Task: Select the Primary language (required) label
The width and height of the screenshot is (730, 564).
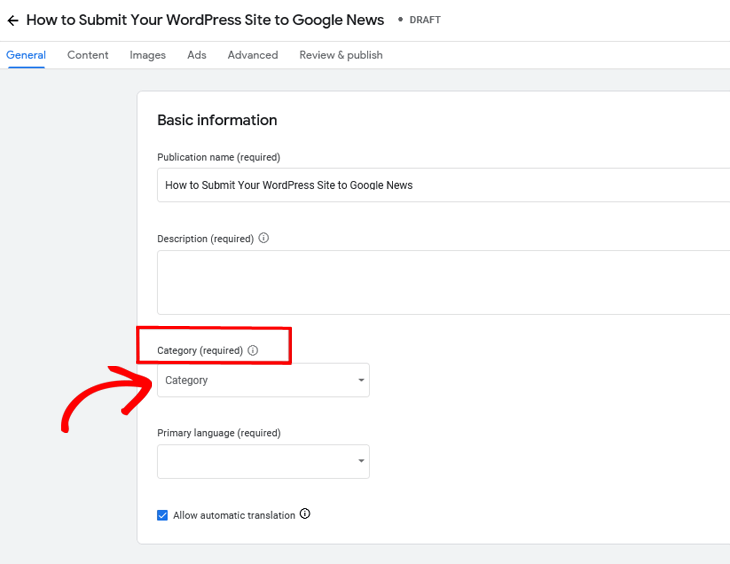Action: [219, 433]
